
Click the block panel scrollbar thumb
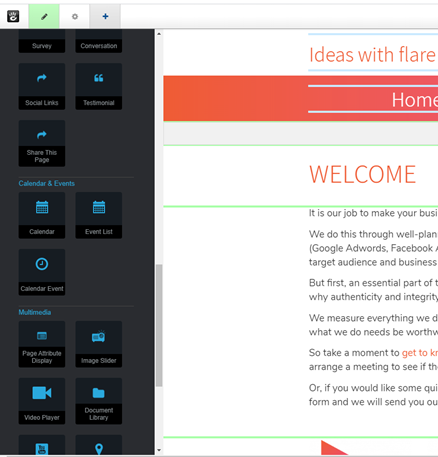point(159,326)
